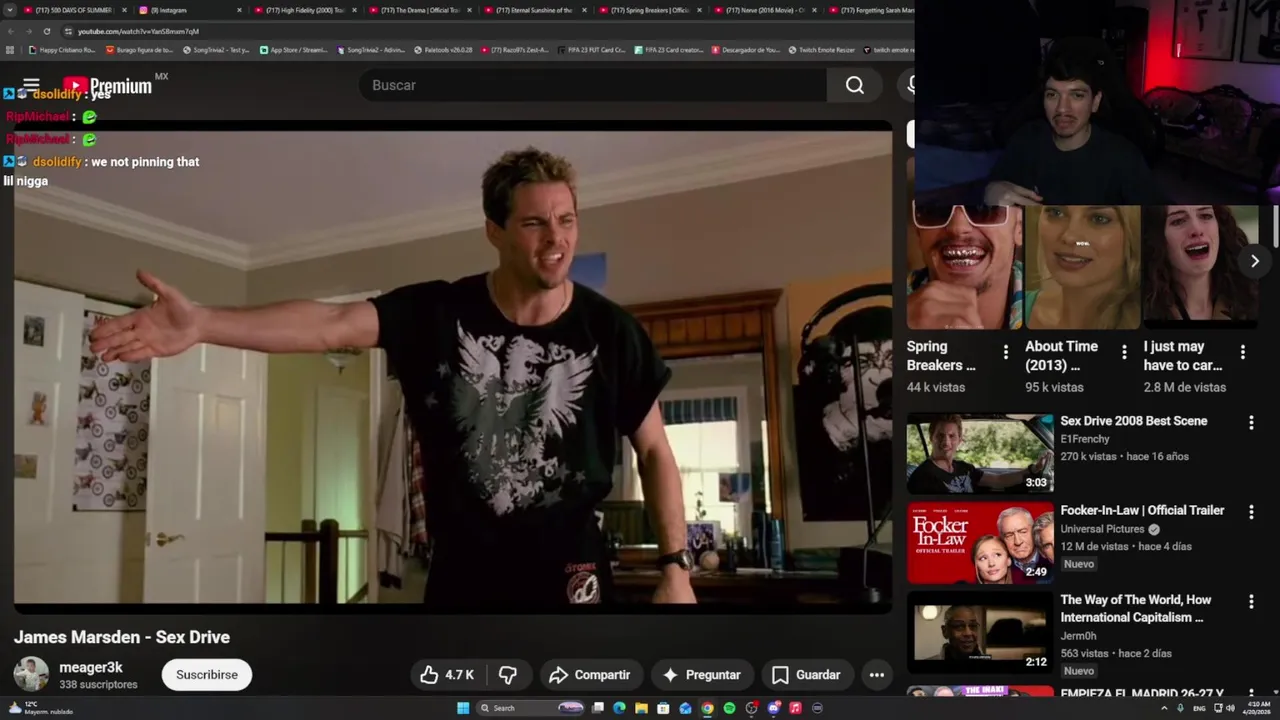Subscribe with Suscribirse button
The image size is (1280, 720).
coord(207,675)
